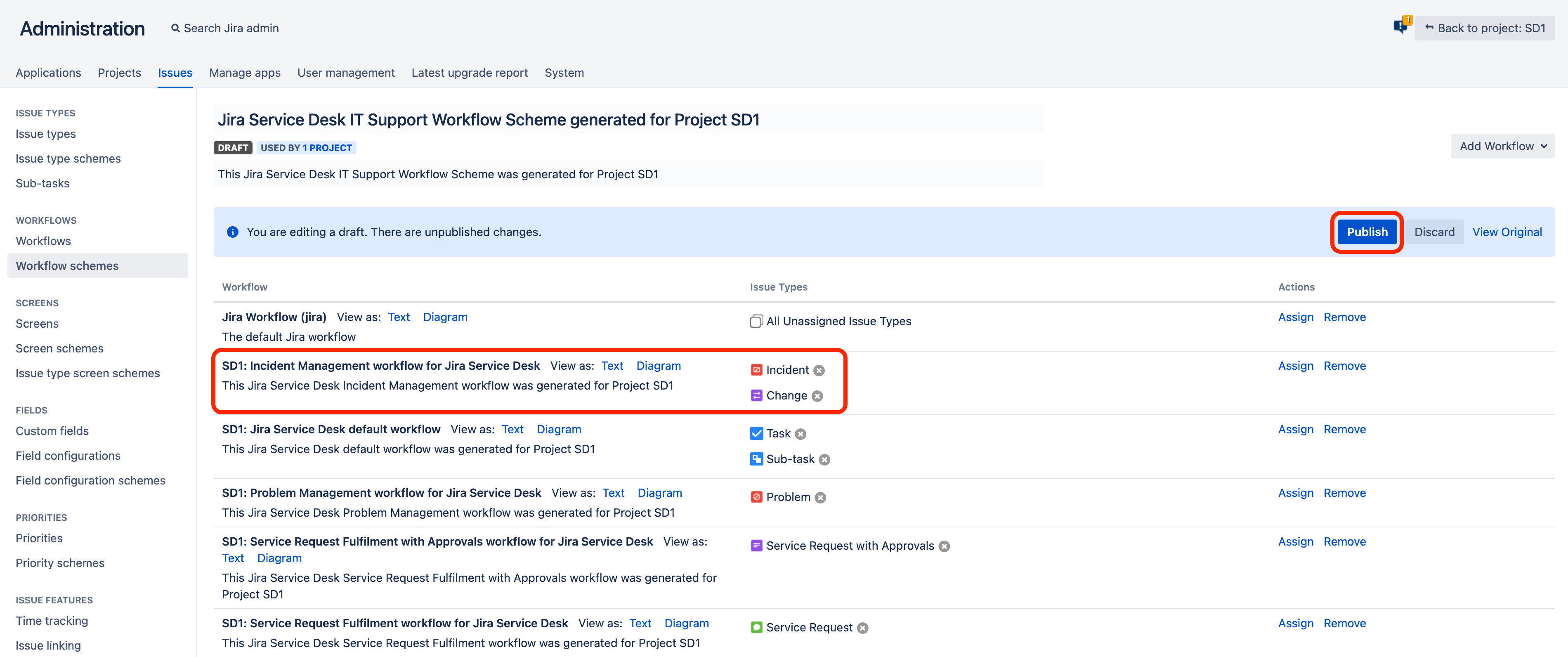Open View Original for the scheme
Viewport: 1568px width, 657px height.
click(x=1507, y=232)
